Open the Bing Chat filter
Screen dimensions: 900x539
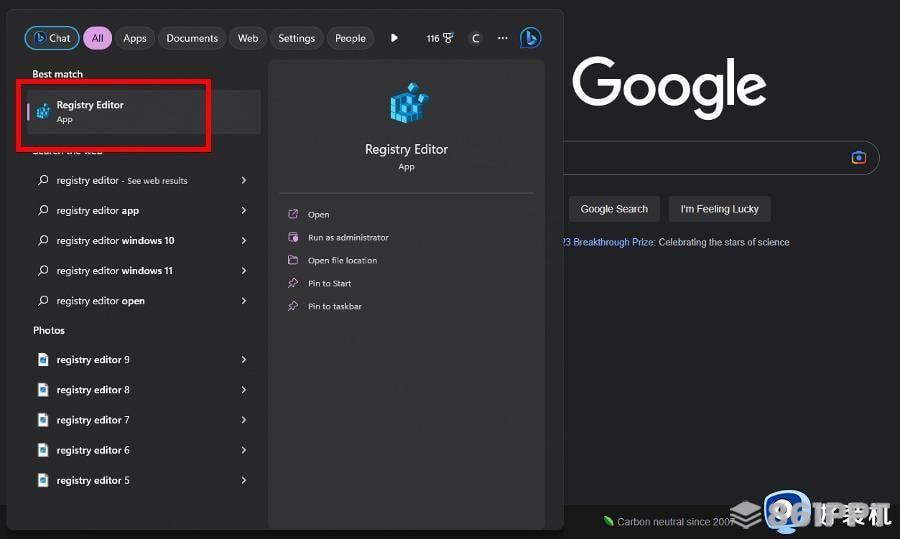tap(52, 38)
